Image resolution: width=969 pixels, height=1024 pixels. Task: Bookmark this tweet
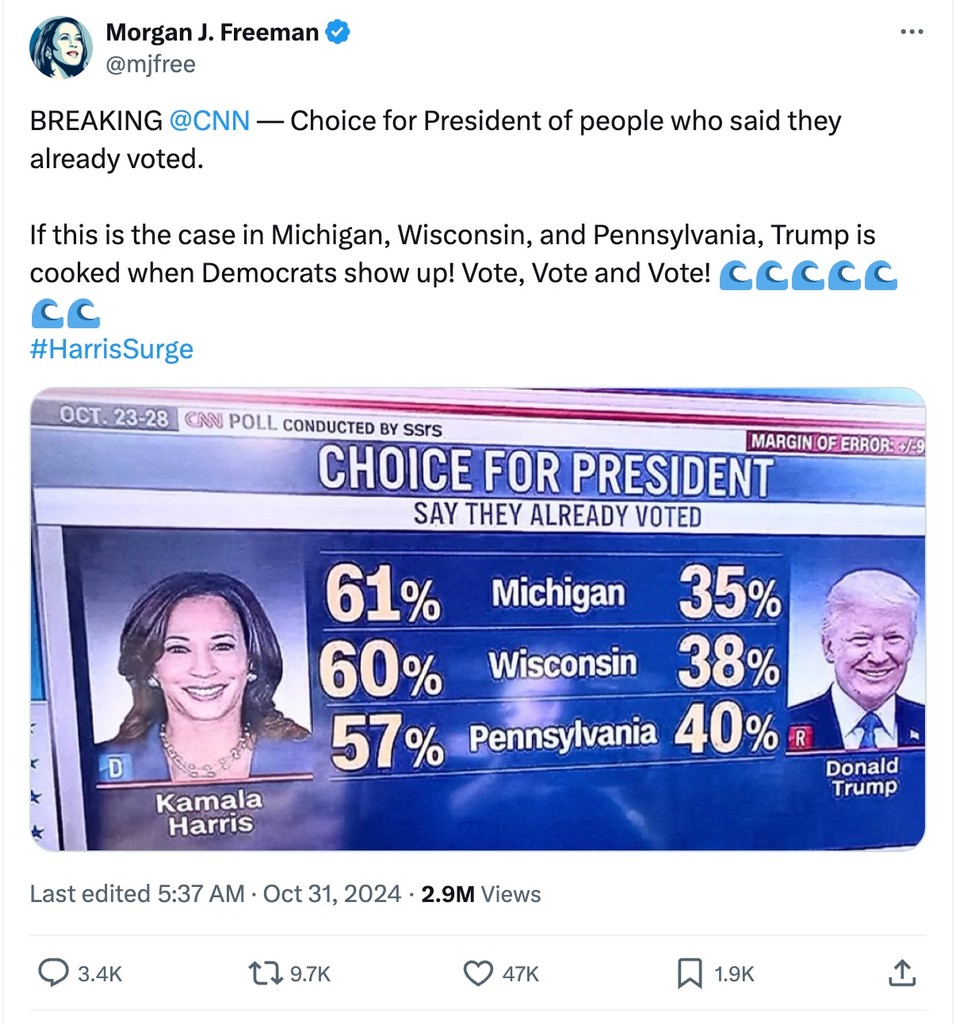(x=690, y=973)
